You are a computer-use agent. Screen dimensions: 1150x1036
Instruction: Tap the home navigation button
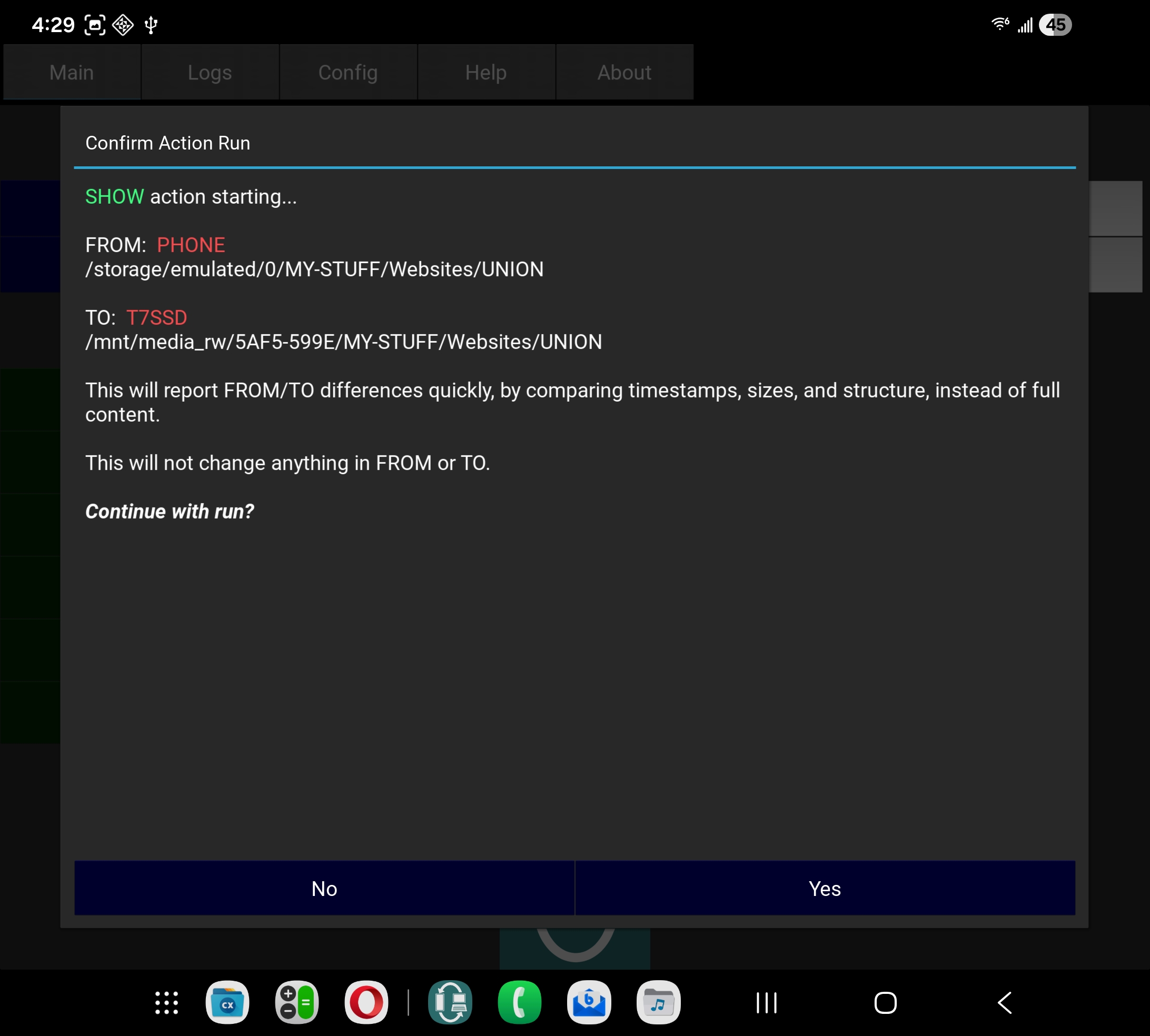tap(885, 1002)
